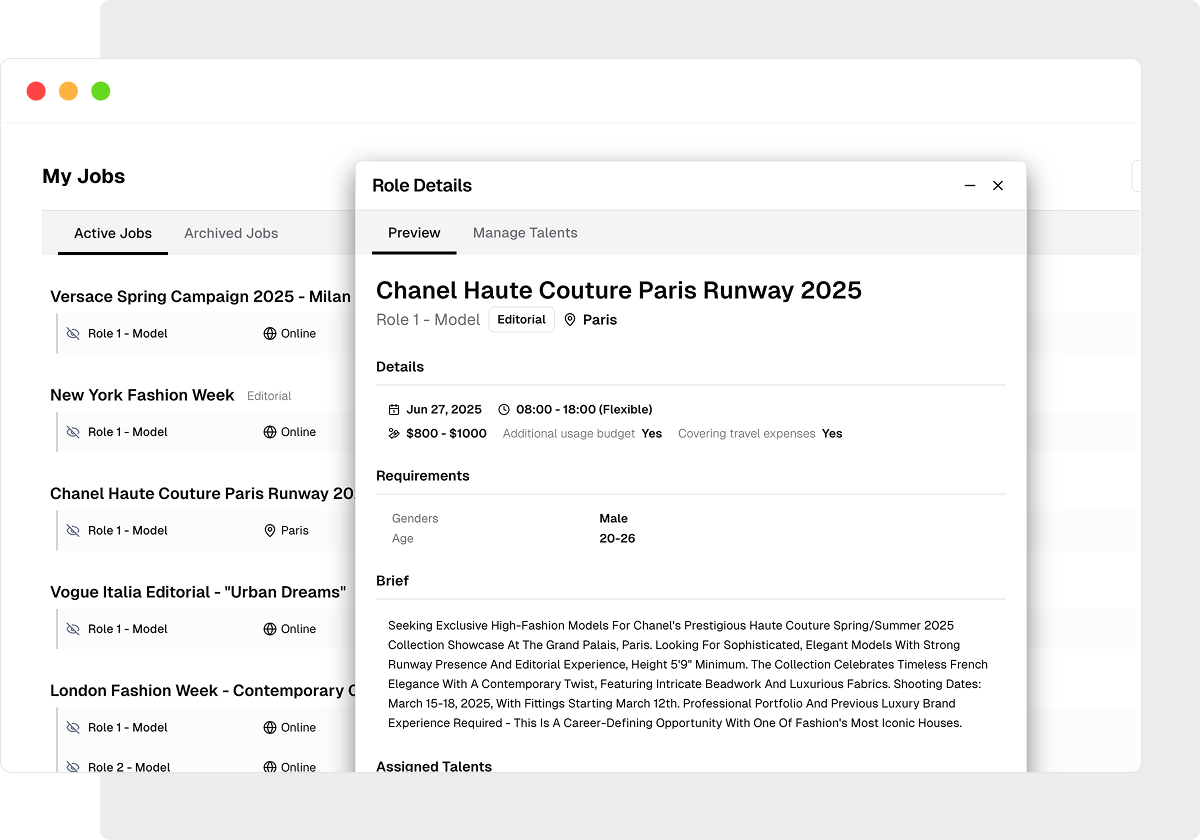This screenshot has width=1200, height=840.
Task: Click the budget icon next to $800 - $1000
Action: (394, 433)
